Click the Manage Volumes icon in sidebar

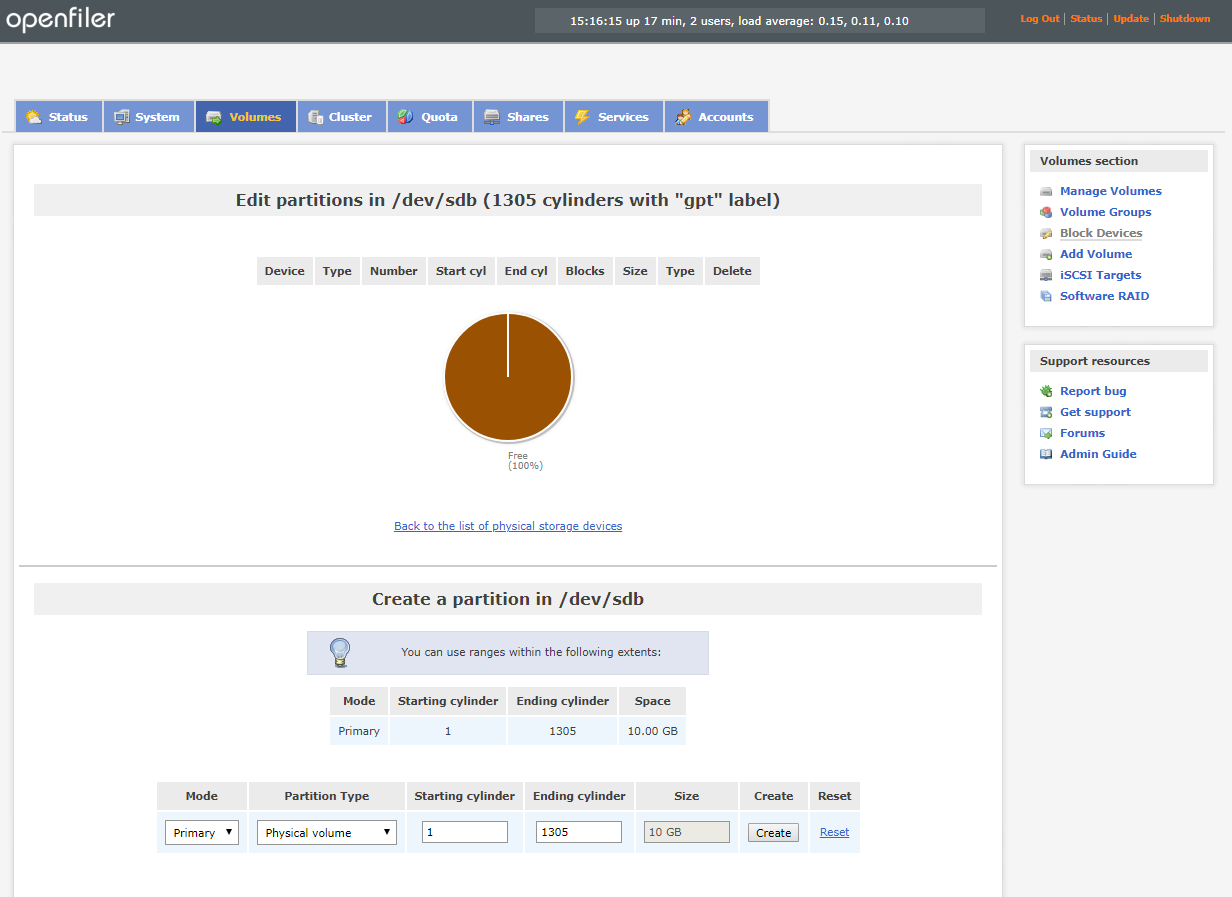coord(1046,191)
